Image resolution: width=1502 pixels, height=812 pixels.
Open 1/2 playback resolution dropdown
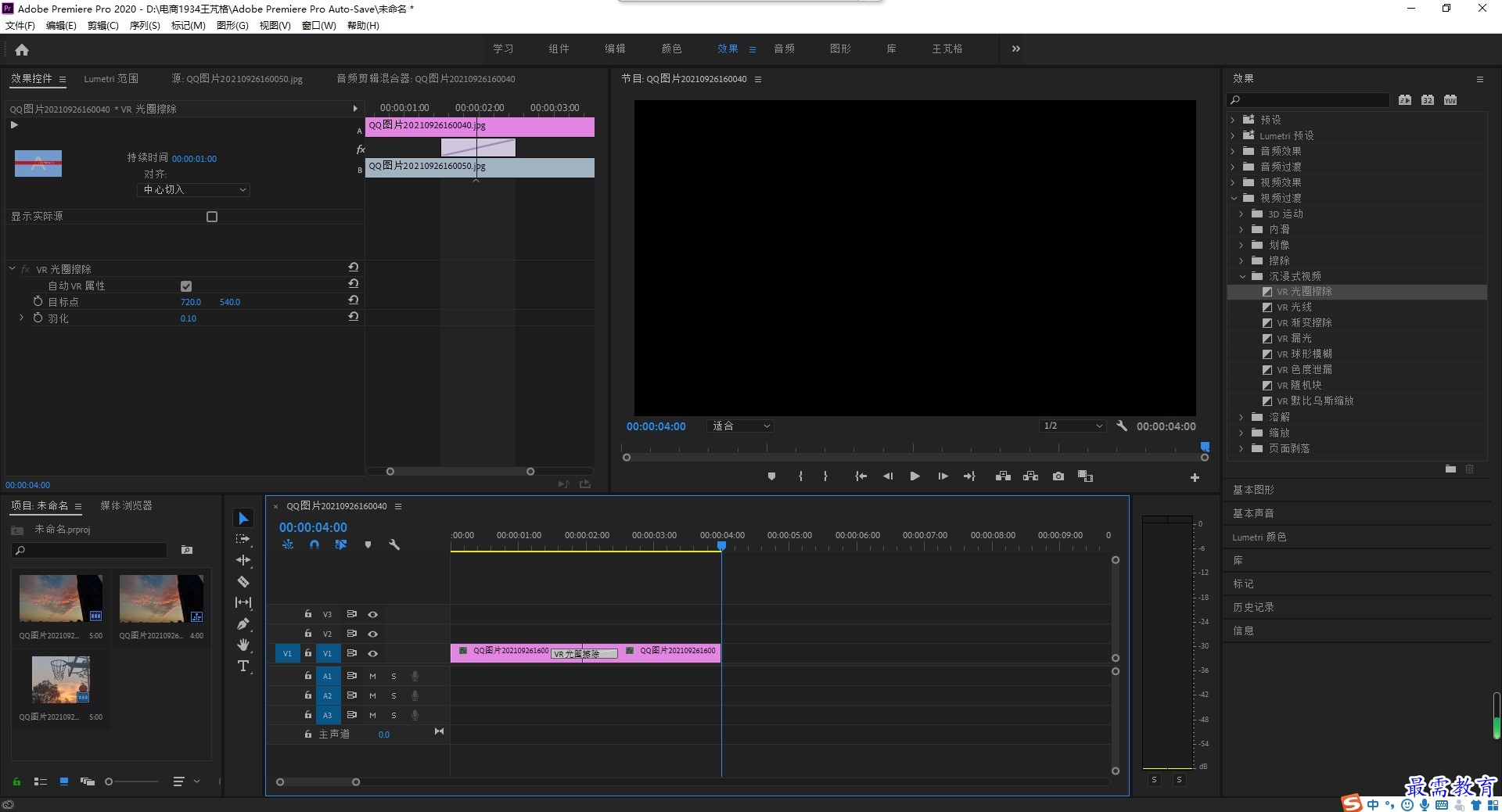tap(1072, 426)
